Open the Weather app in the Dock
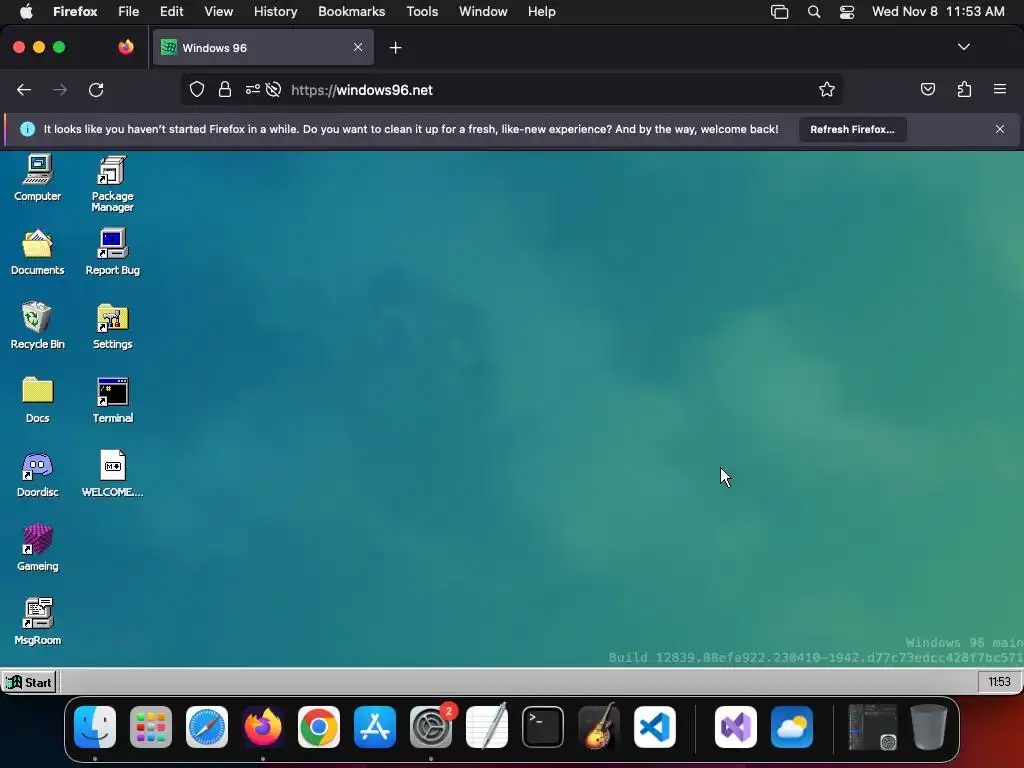 pyautogui.click(x=792, y=727)
